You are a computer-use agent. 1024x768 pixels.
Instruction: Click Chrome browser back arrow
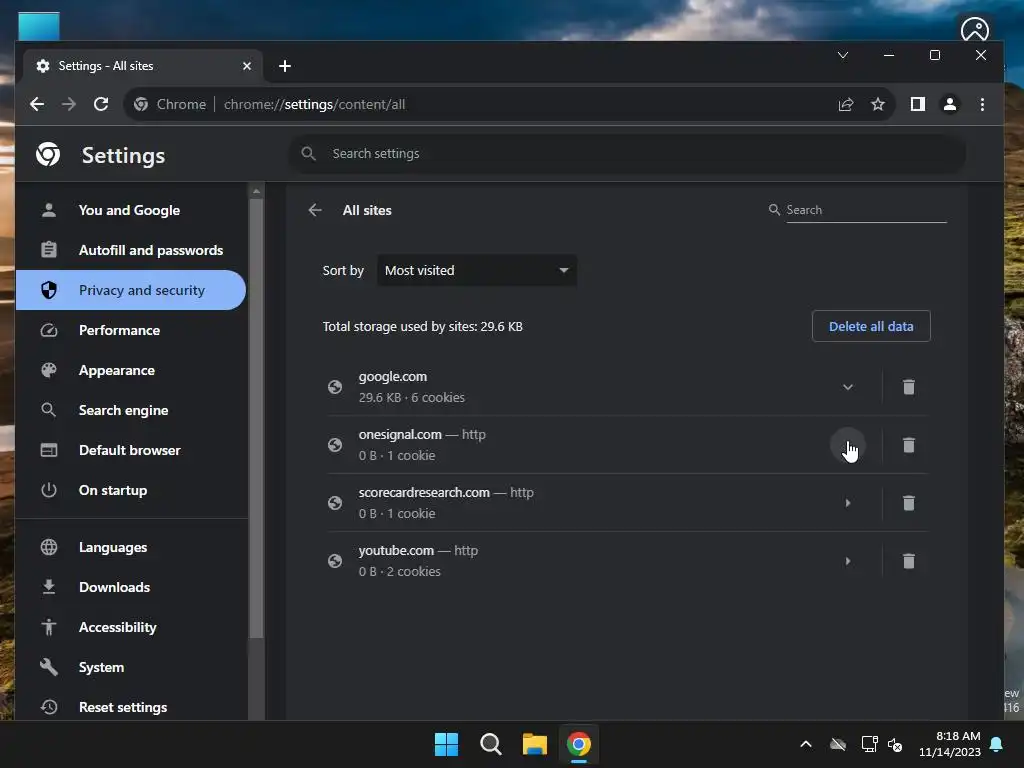point(37,104)
